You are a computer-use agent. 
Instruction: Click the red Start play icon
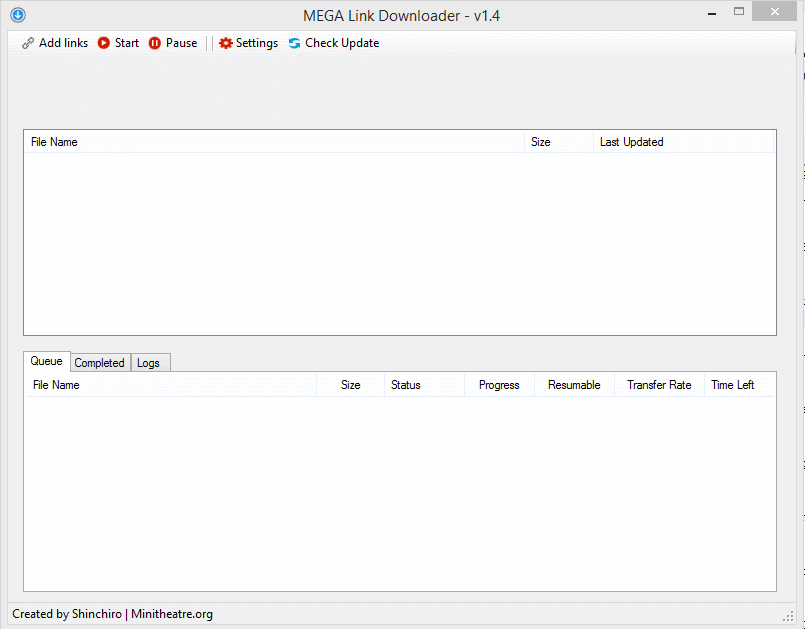click(x=104, y=43)
